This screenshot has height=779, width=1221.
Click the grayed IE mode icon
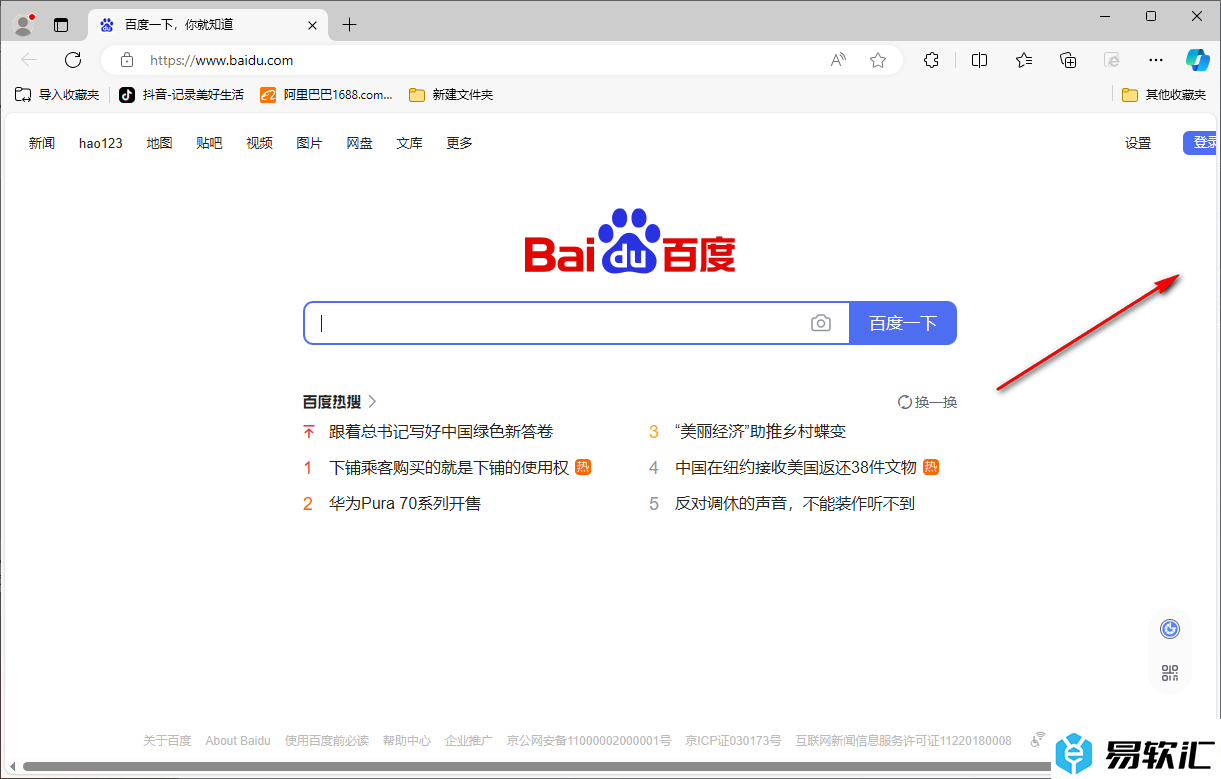click(x=1112, y=60)
